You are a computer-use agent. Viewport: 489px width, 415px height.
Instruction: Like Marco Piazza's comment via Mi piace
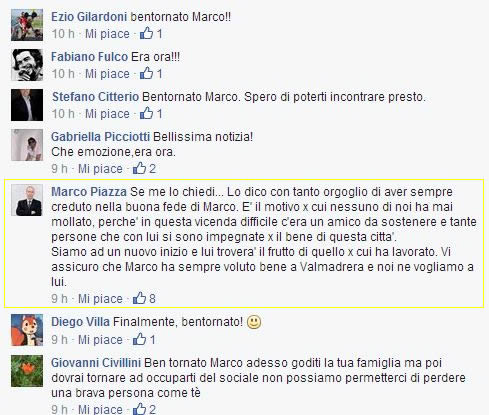point(100,299)
